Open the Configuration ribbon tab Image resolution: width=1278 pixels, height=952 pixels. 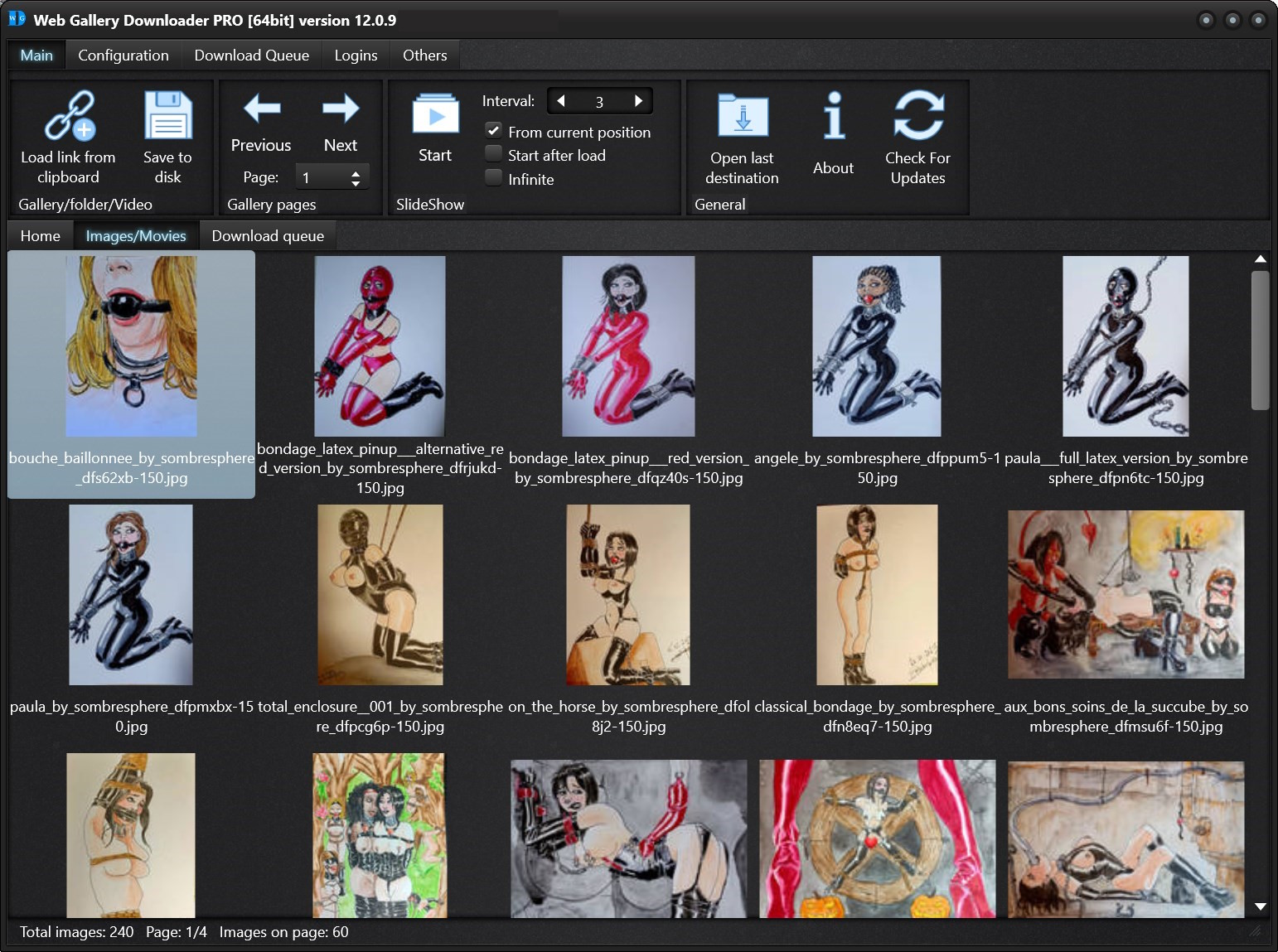pyautogui.click(x=123, y=56)
